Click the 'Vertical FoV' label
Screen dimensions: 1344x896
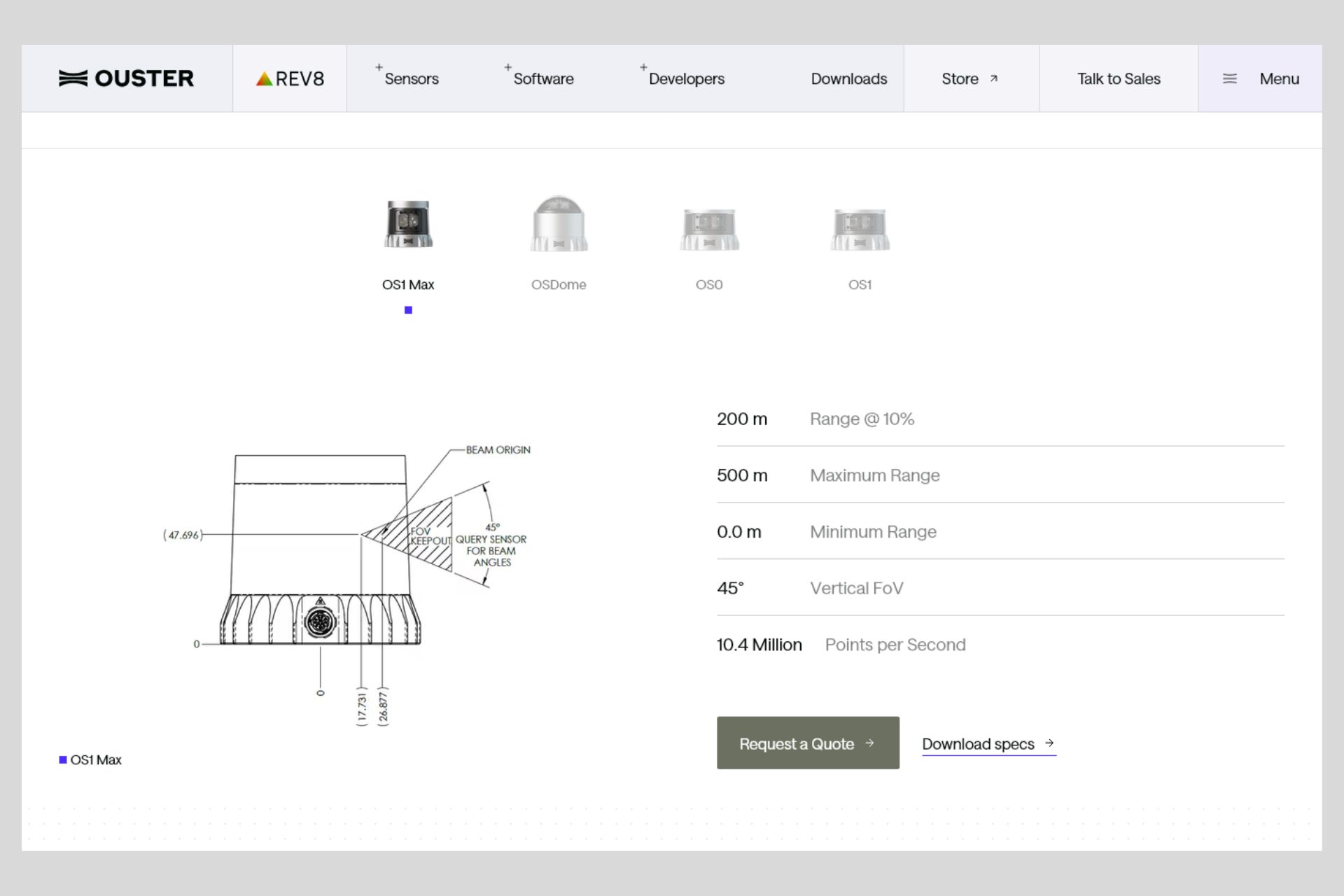(857, 588)
